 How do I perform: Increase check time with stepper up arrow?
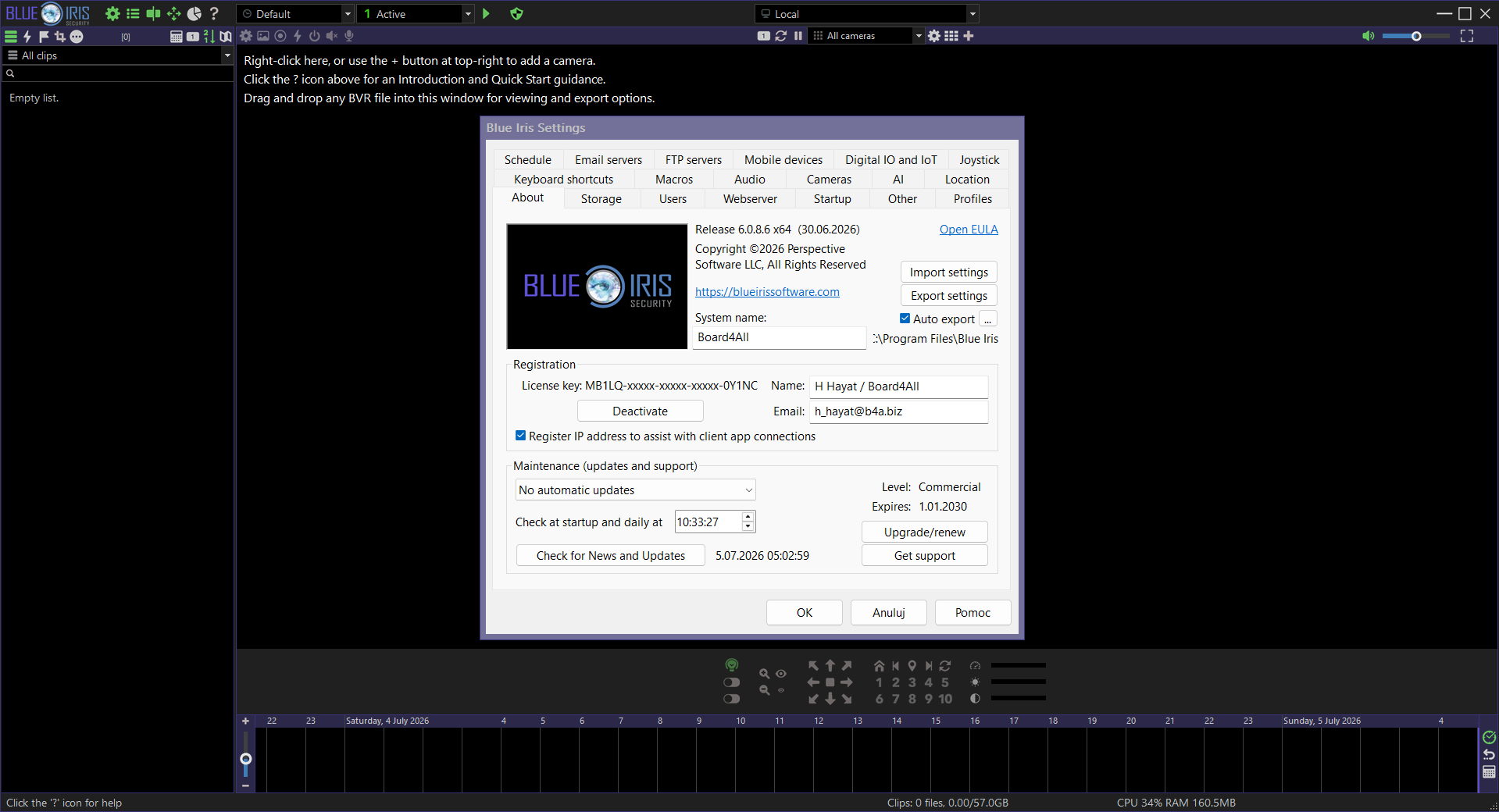(x=748, y=516)
